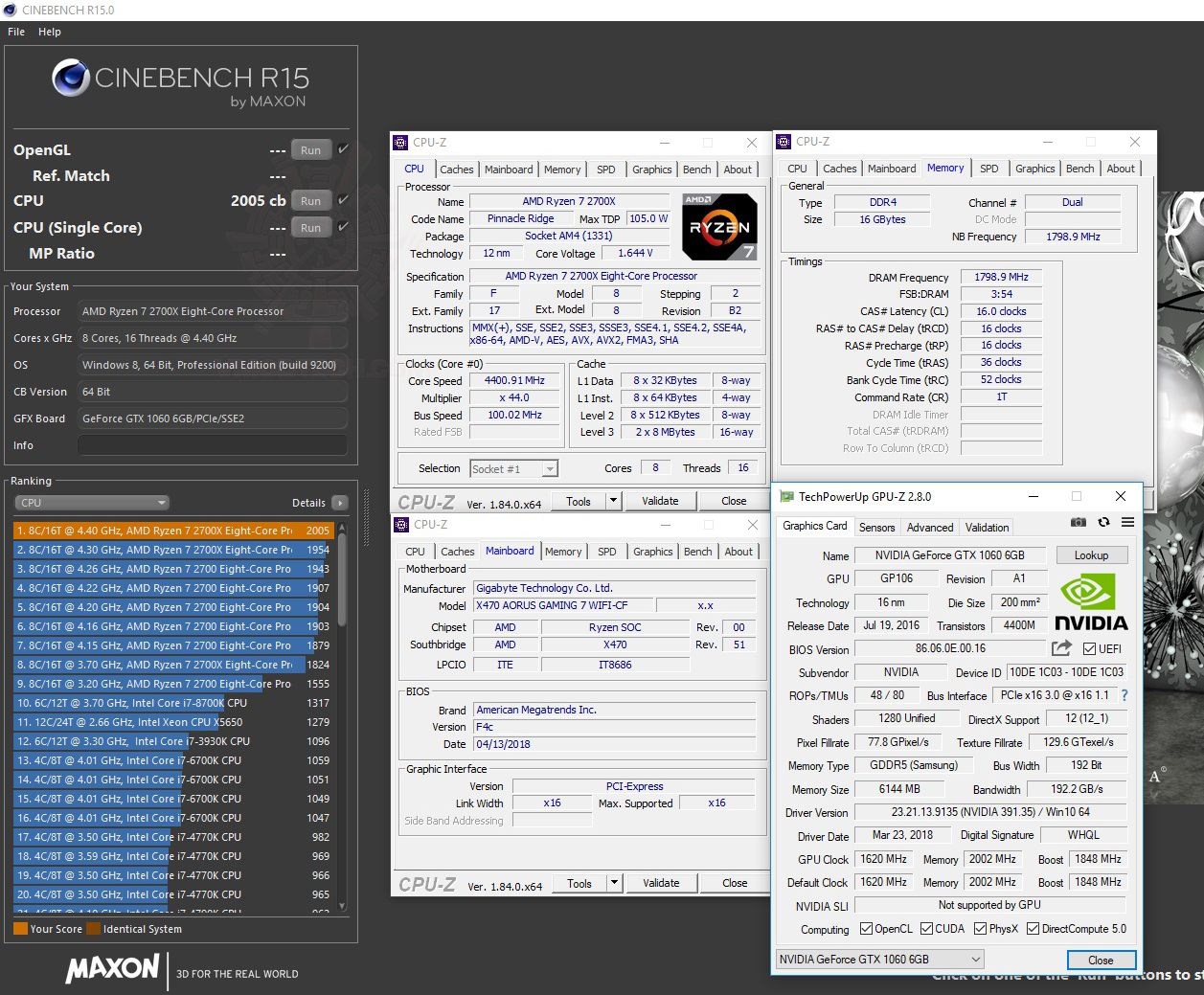This screenshot has height=995, width=1204.
Task: Click the GPU-Z title bar icon
Action: click(786, 496)
